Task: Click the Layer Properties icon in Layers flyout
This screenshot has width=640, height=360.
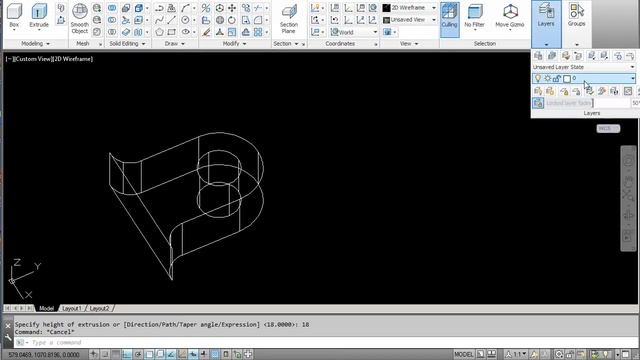Action: point(538,56)
